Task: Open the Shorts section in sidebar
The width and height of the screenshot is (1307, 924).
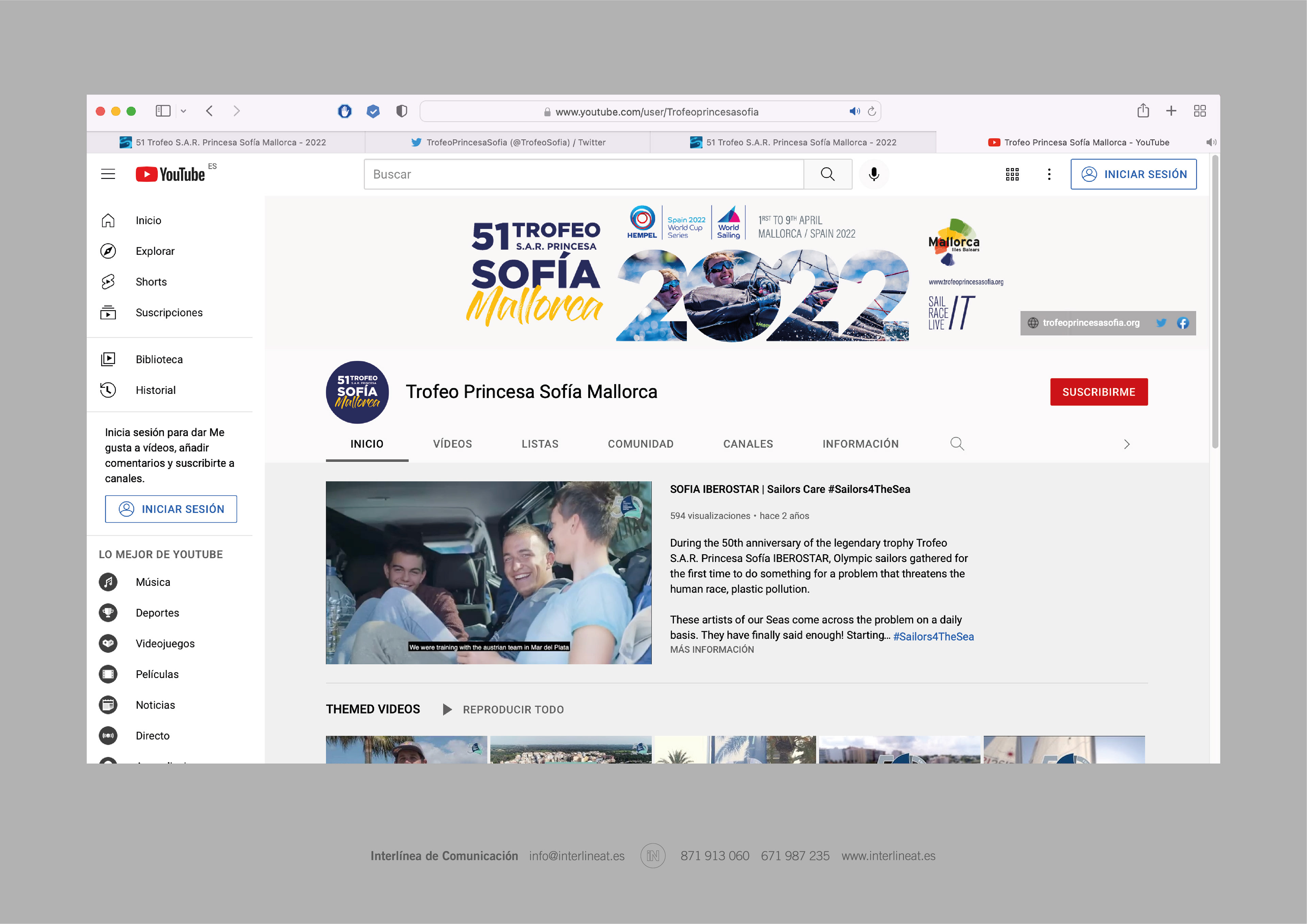Action: click(151, 282)
